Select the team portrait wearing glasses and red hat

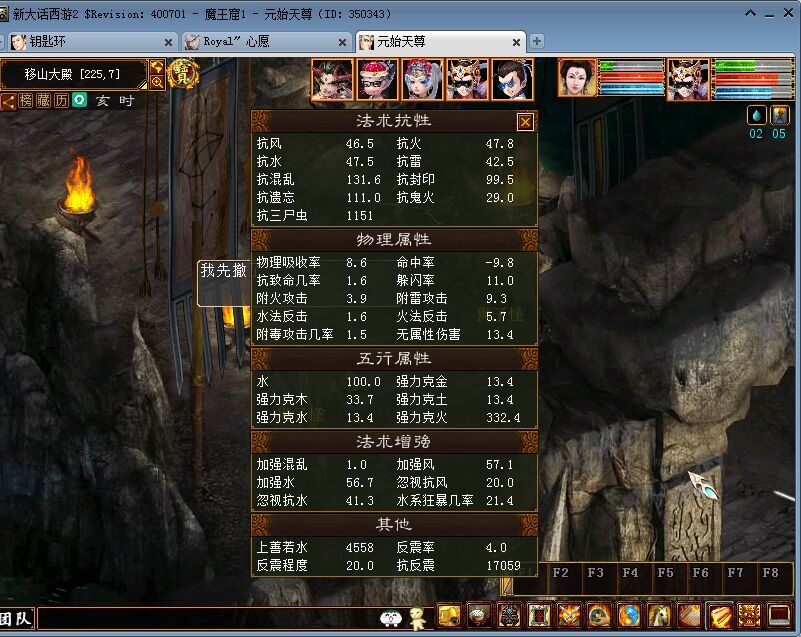[378, 80]
